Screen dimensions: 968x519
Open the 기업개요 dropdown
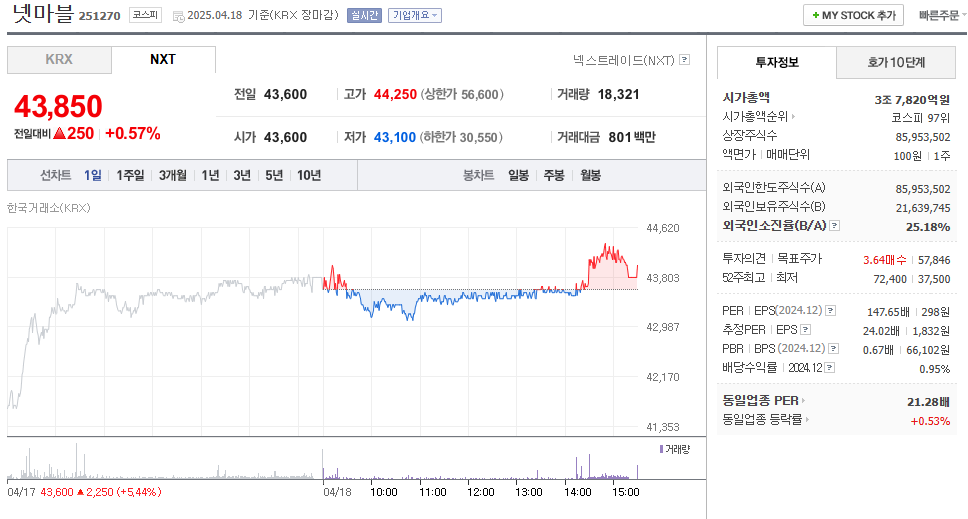coord(415,15)
